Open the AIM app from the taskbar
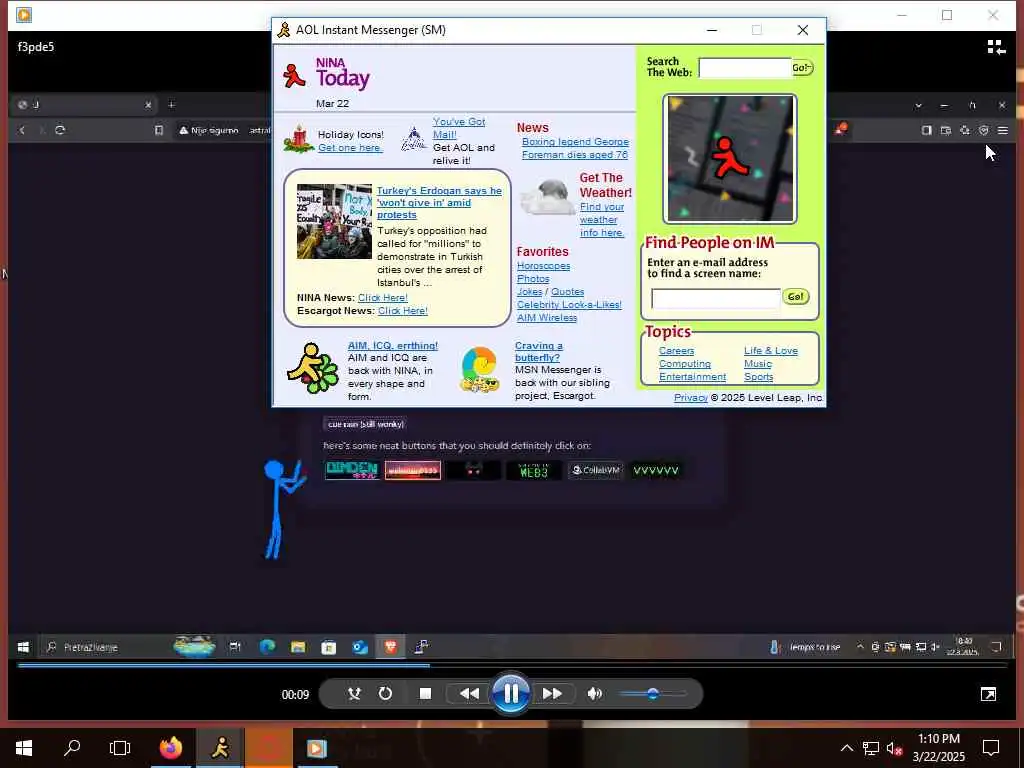This screenshot has height=768, width=1024. (220, 748)
